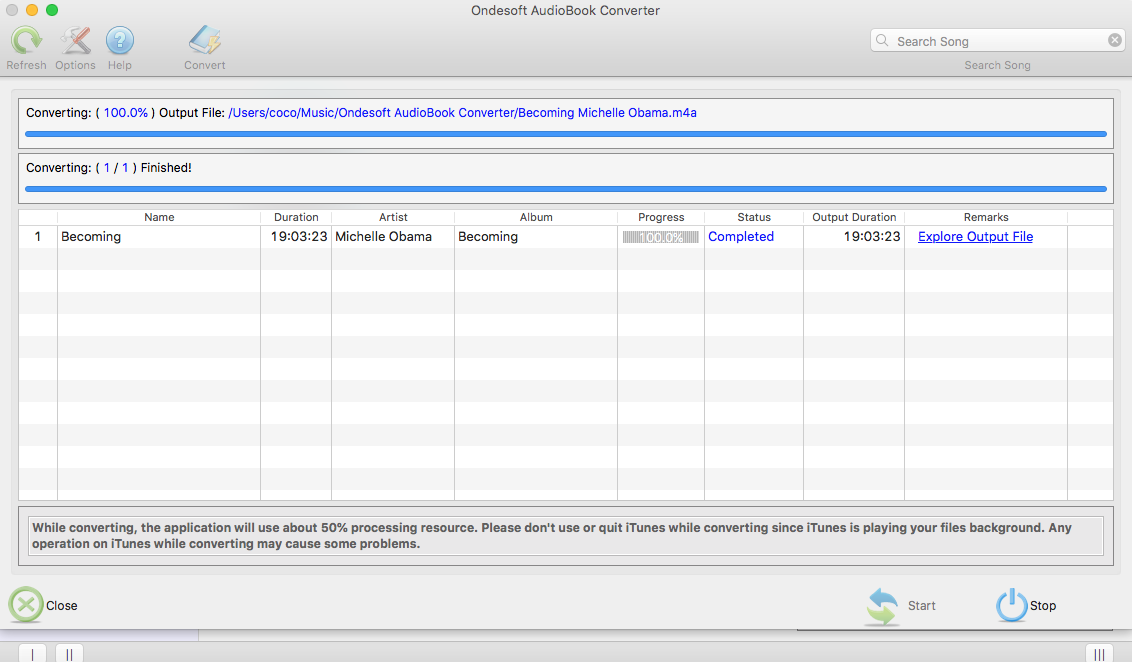Click inside the Search Song field

[x=999, y=41]
